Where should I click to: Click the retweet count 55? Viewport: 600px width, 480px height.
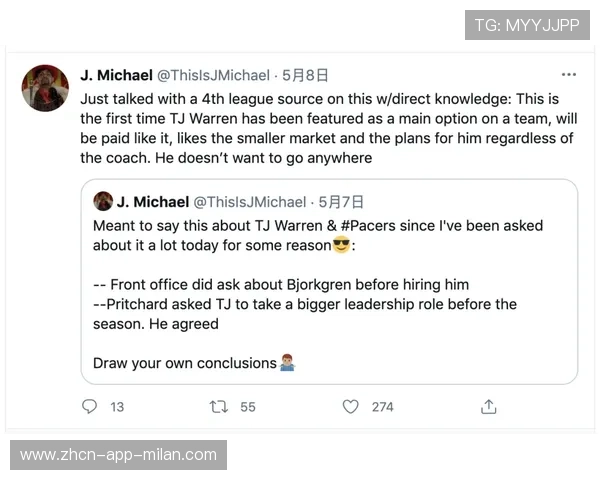point(248,407)
